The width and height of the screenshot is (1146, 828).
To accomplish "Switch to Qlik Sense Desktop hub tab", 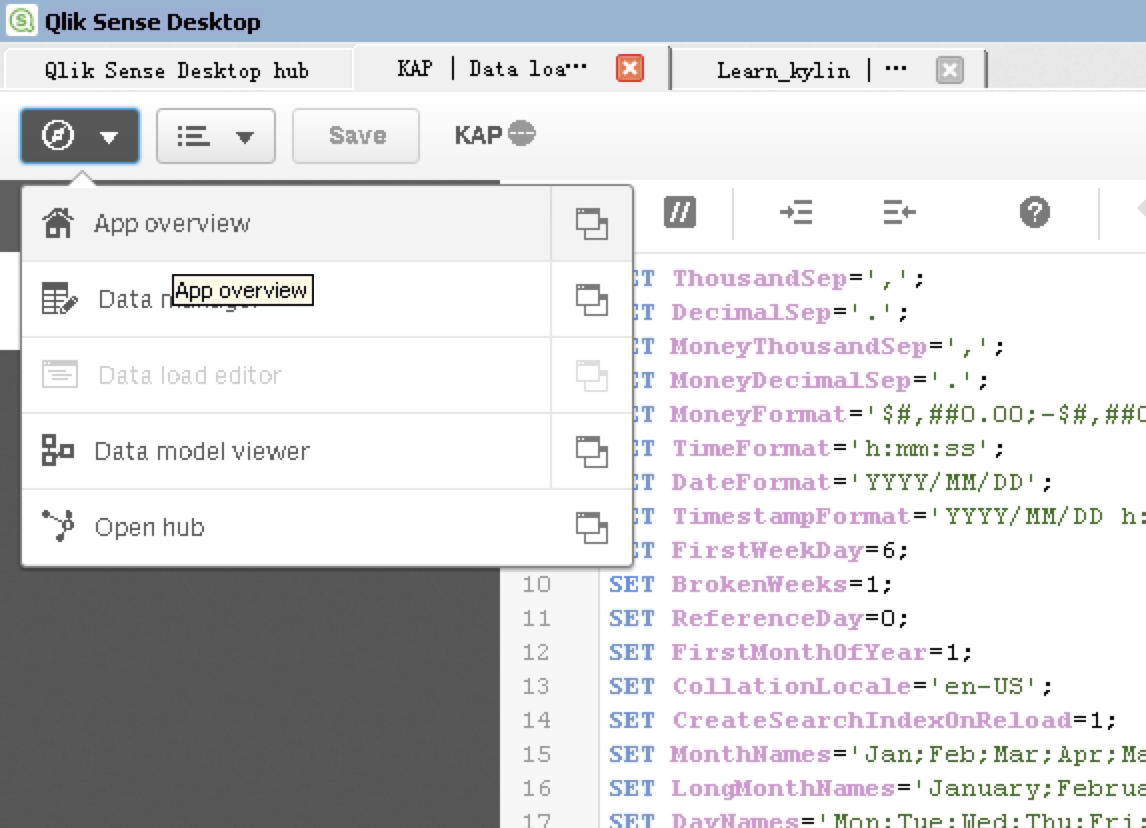I will point(177,70).
